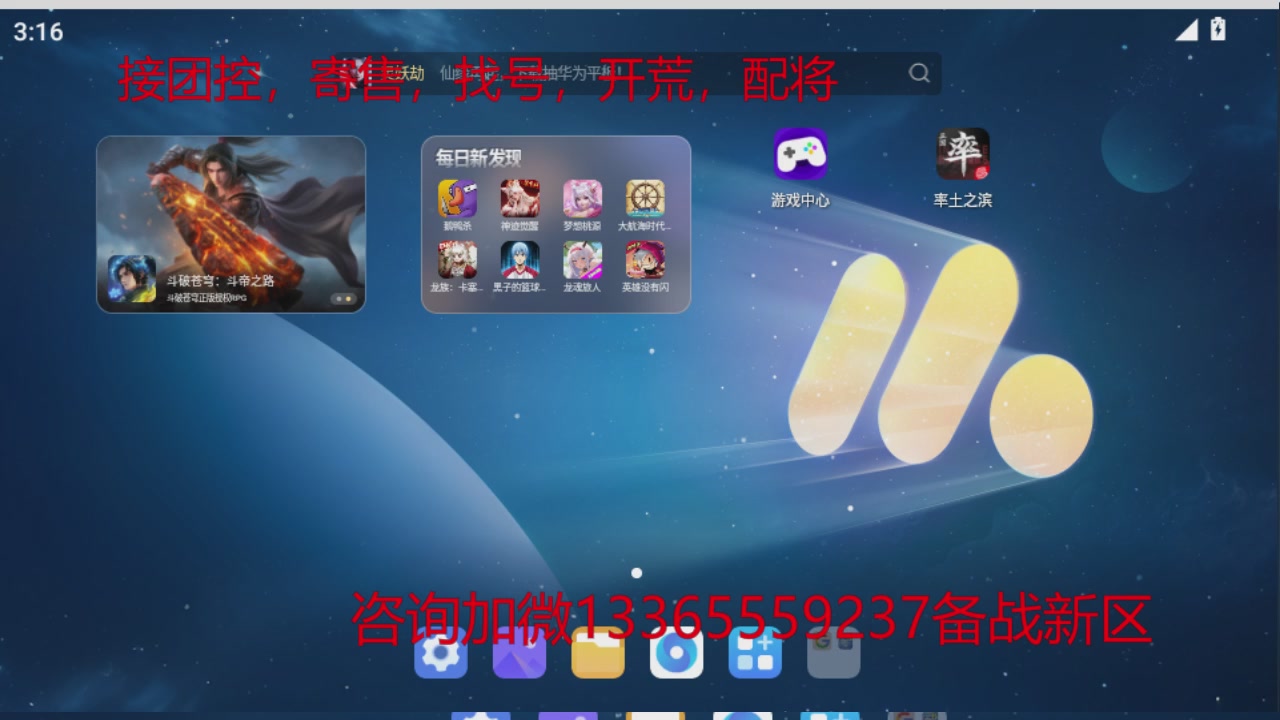Open the blue app grid icon in the dock
The image size is (1280, 720).
tap(755, 653)
